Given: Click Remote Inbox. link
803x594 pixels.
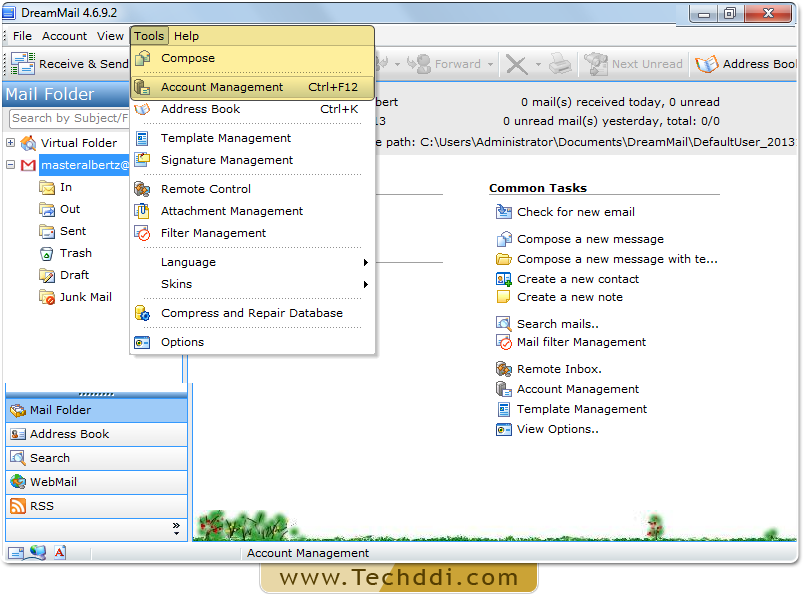Looking at the screenshot, I should (x=559, y=369).
